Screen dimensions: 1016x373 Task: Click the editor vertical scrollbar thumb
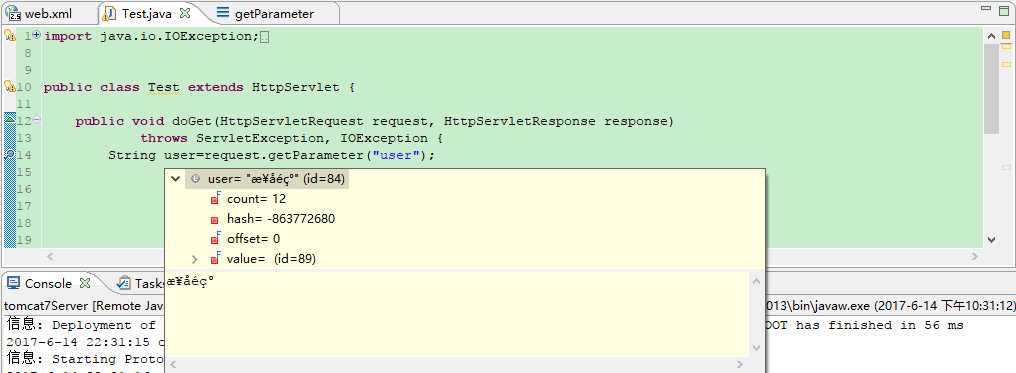(991, 88)
